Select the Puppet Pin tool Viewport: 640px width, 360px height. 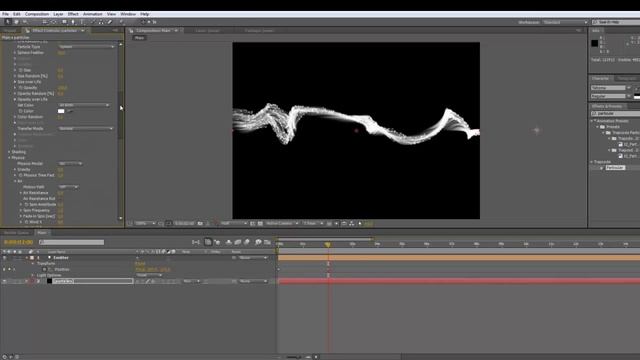(122, 22)
